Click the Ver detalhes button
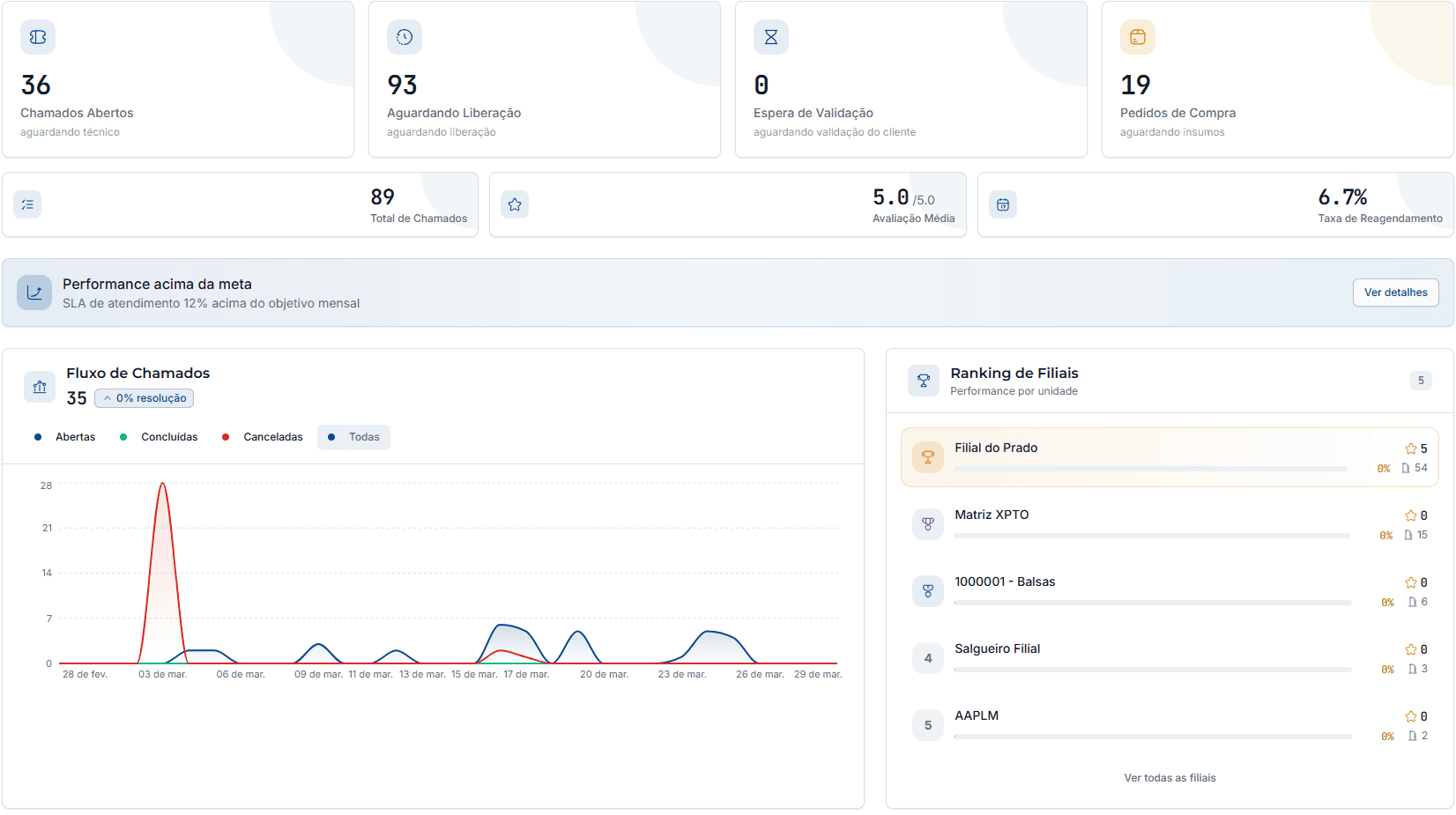 click(x=1395, y=292)
